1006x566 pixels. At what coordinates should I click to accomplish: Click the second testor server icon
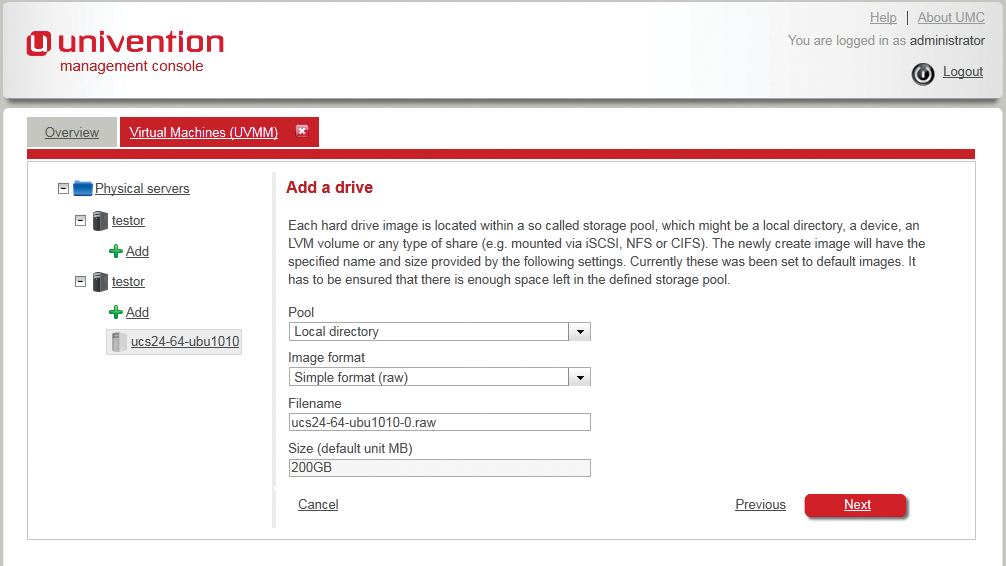100,282
